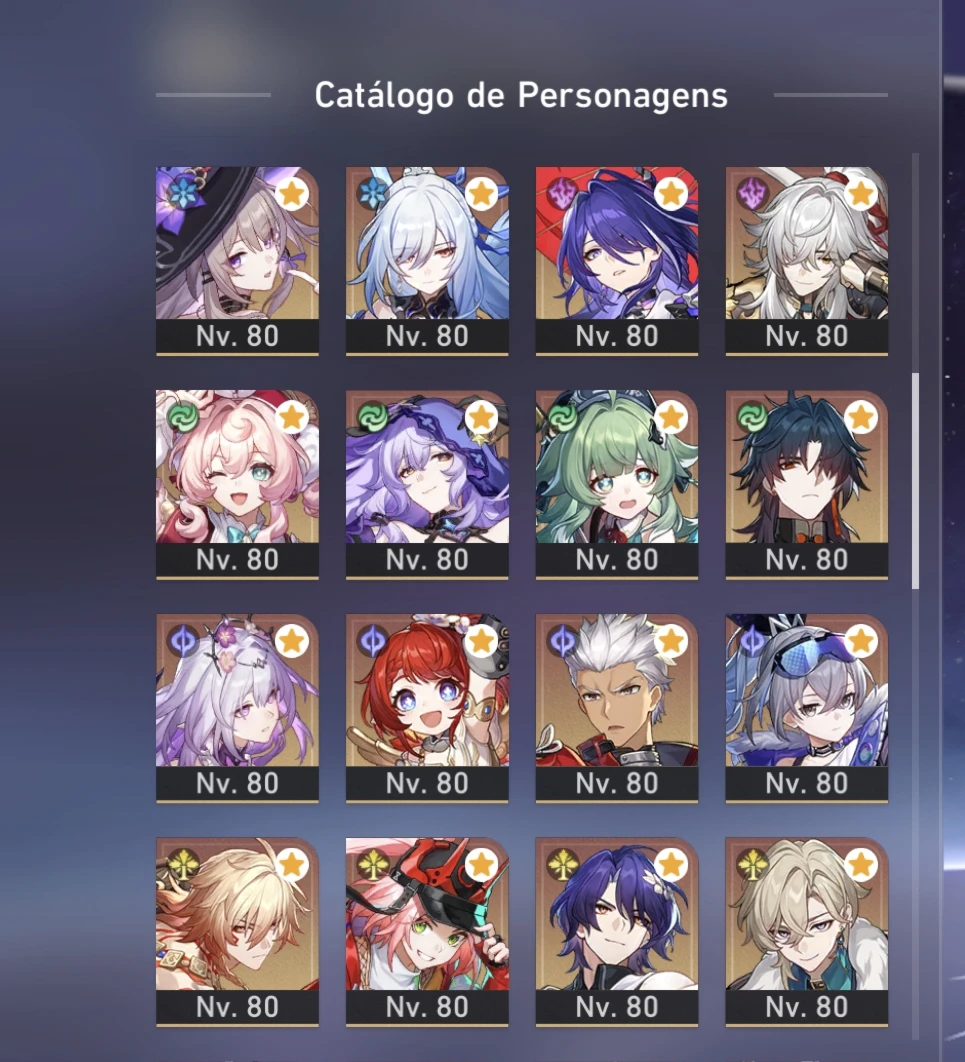The image size is (965, 1062).
Task: Click Imaginary element icon on blond-fur-coat man card
Action: [752, 865]
